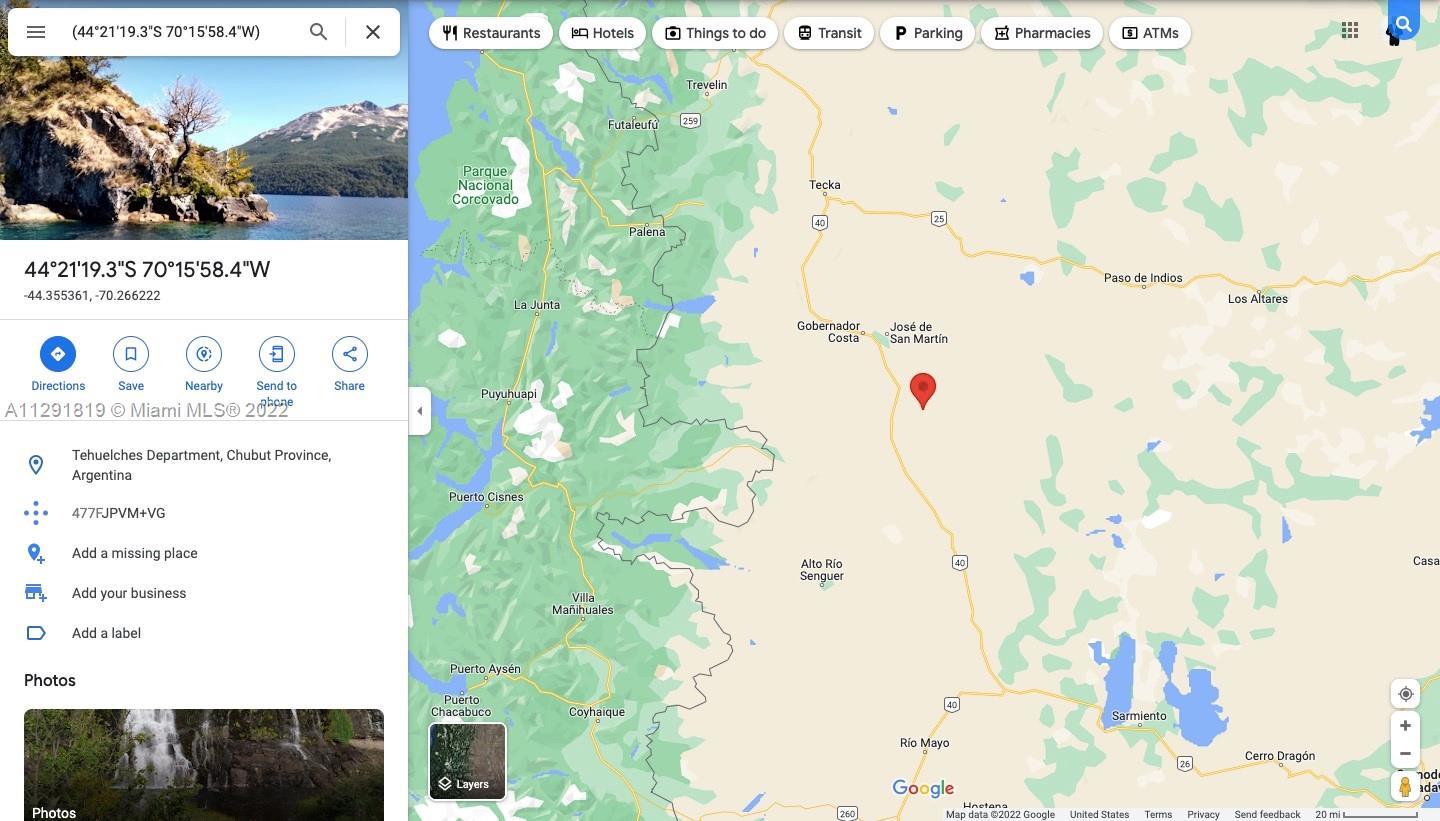Image resolution: width=1440 pixels, height=821 pixels.
Task: Filter map by Hotels
Action: tap(603, 33)
